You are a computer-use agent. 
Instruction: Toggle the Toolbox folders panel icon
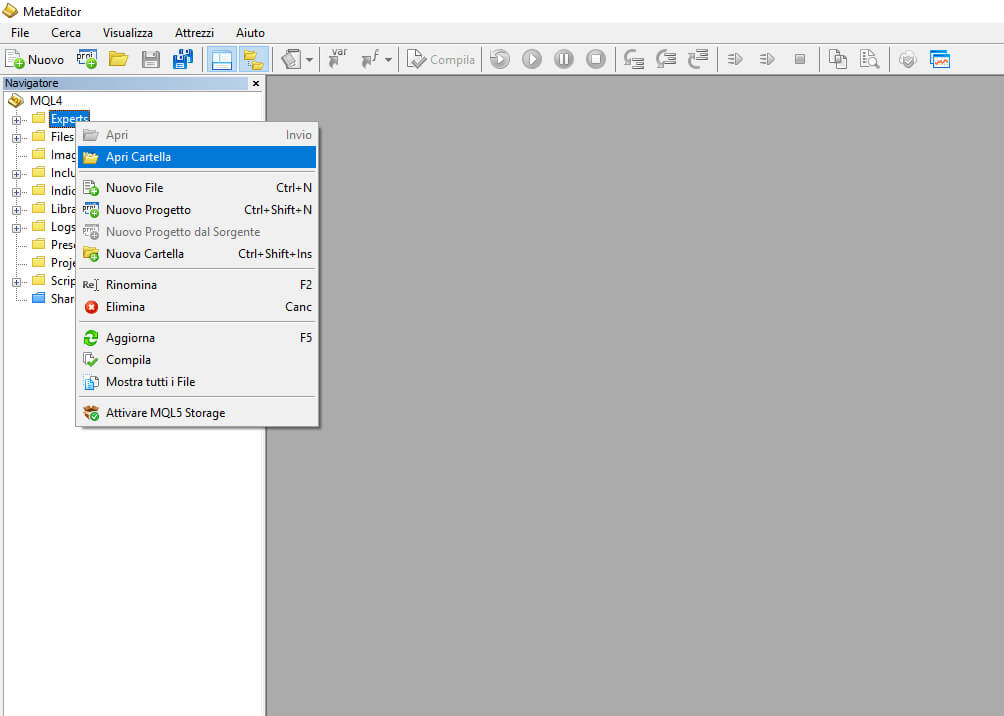(254, 60)
